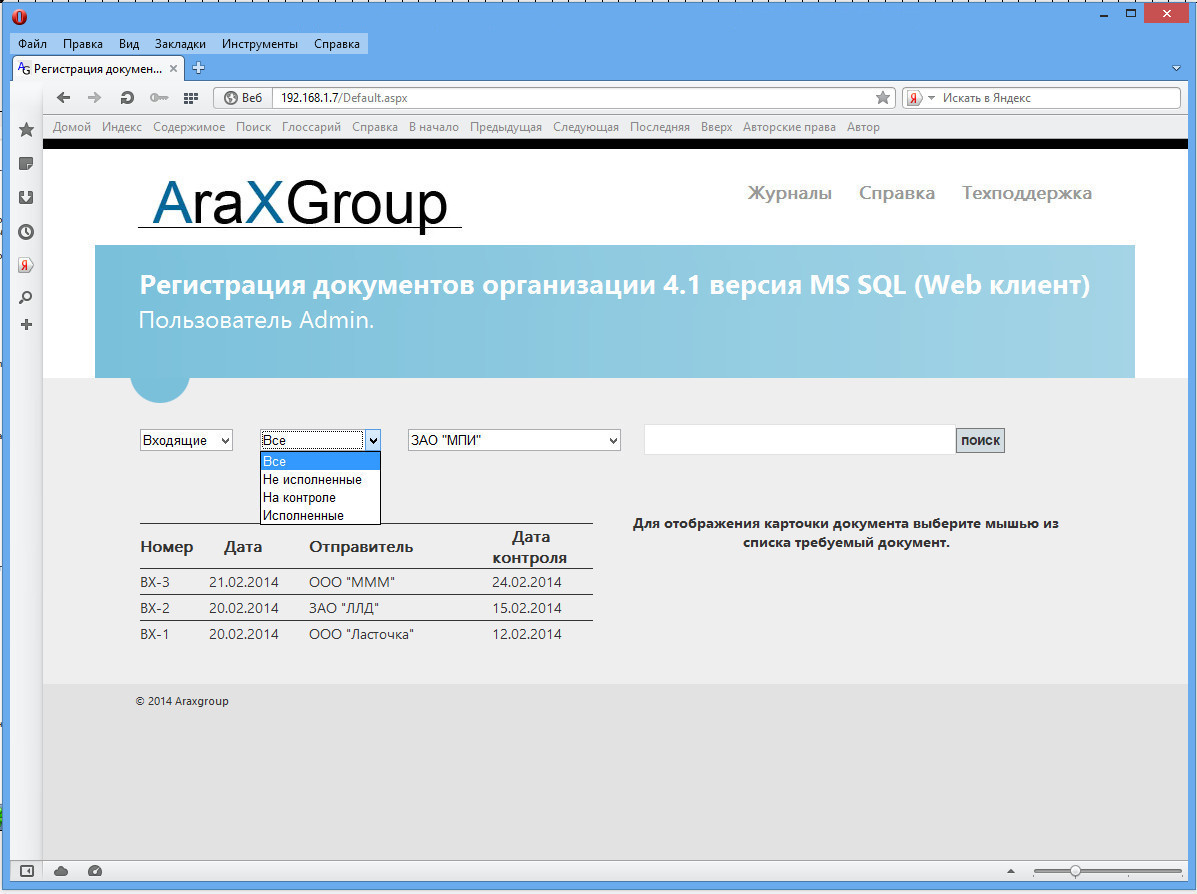
Task: Click the Opera Link cloud icon
Action: click(x=61, y=871)
